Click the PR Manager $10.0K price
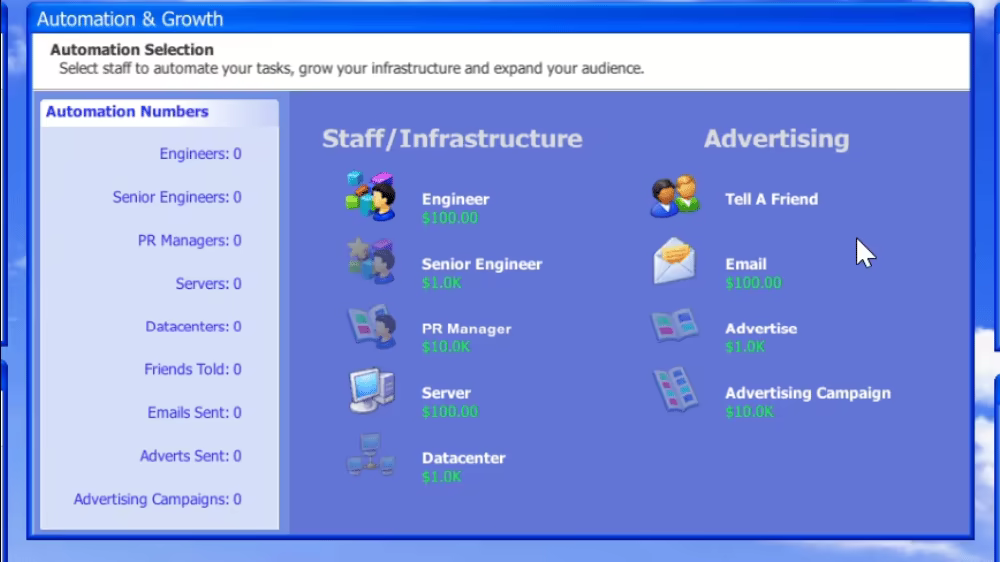Viewport: 1000px width, 562px height. (446, 346)
